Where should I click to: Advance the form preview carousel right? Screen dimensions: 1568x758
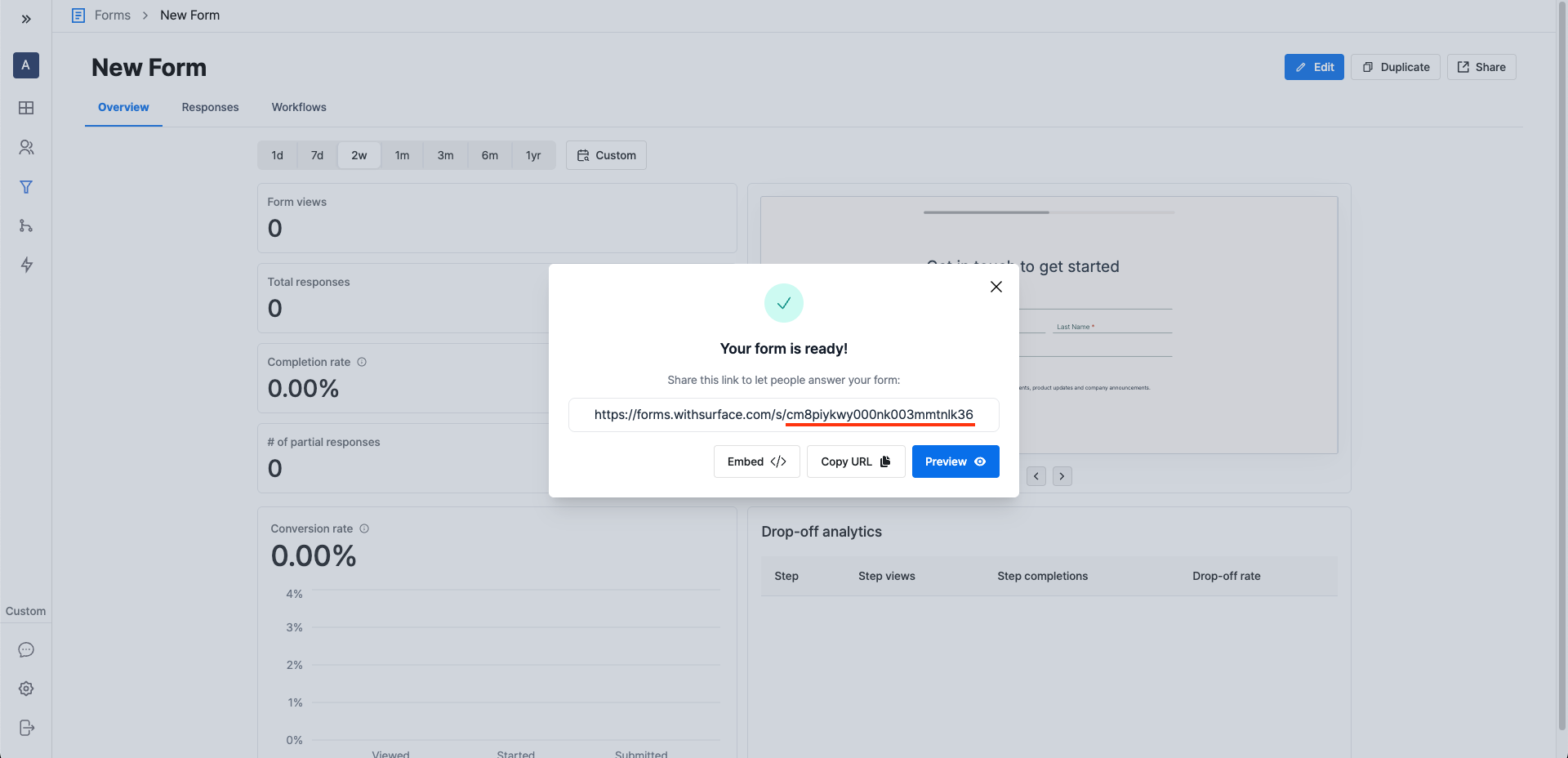[1062, 475]
